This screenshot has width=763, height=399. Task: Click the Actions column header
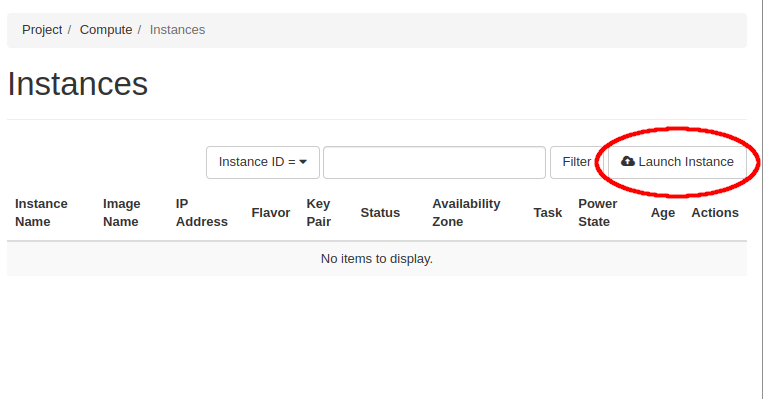715,213
